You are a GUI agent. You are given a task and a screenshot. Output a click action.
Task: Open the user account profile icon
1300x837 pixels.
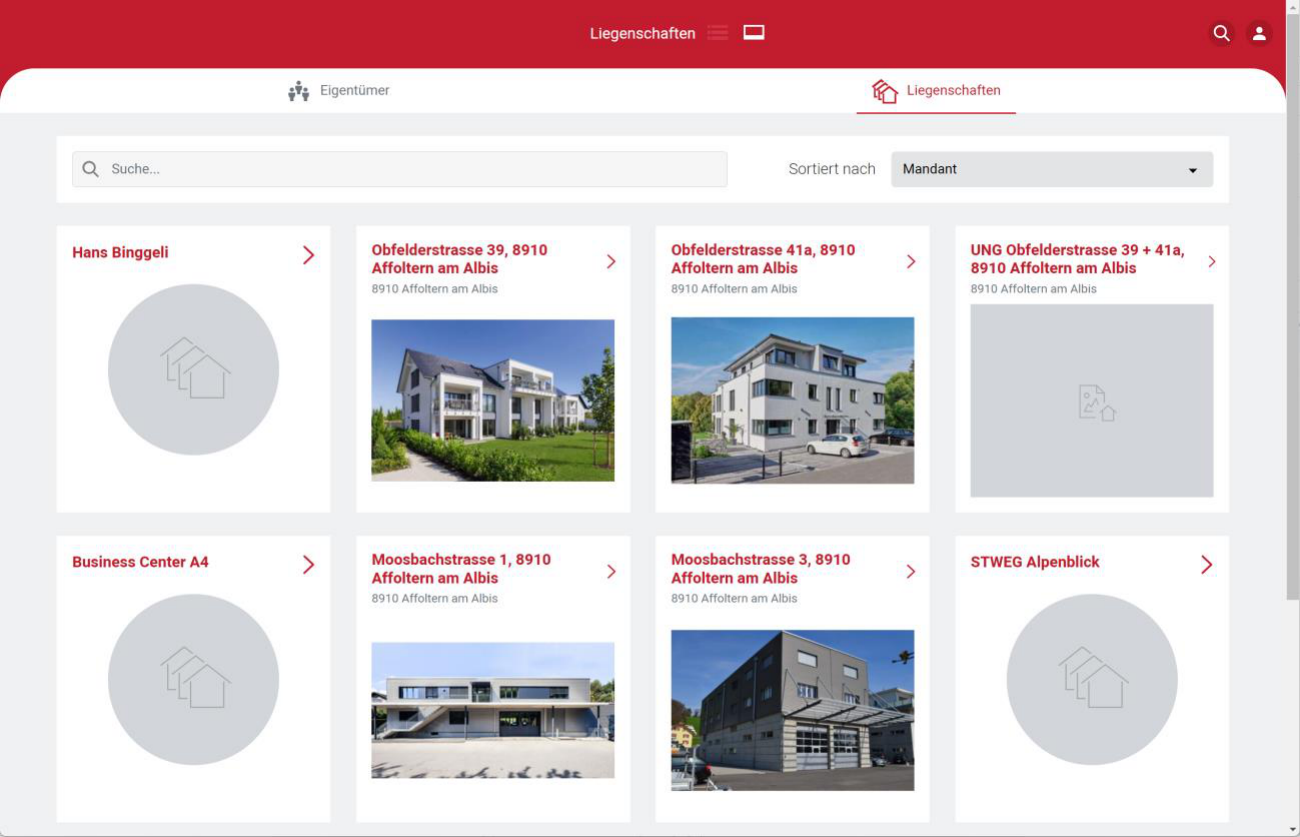tap(1259, 33)
